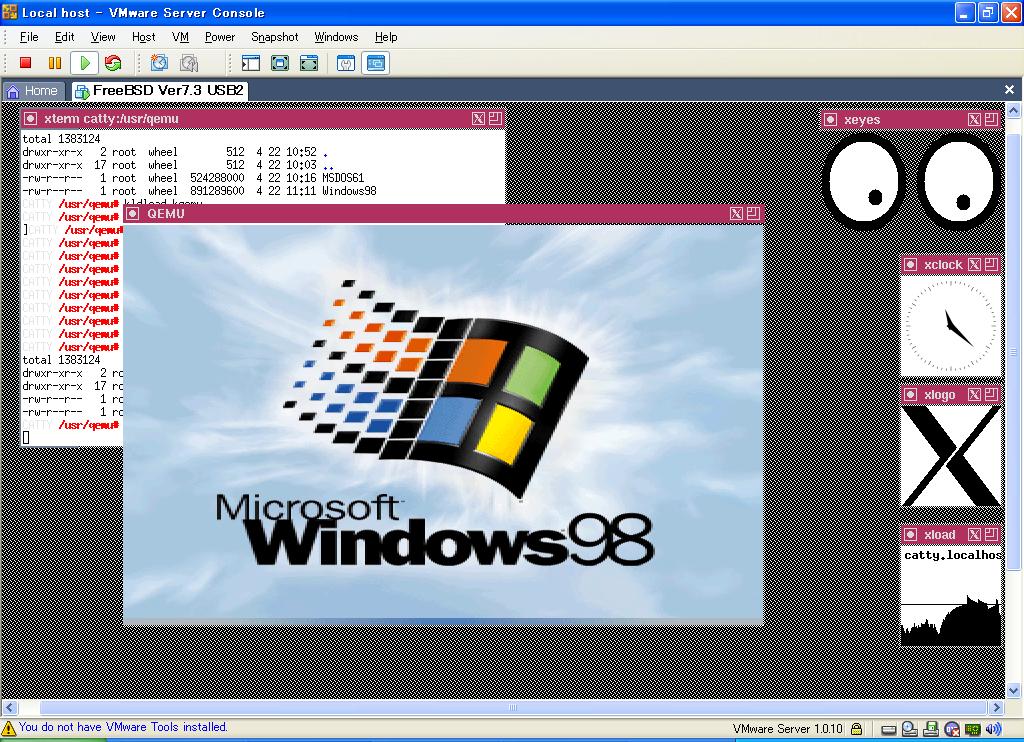Click the floppy drive status icon
1024x742 pixels.
[x=931, y=729]
